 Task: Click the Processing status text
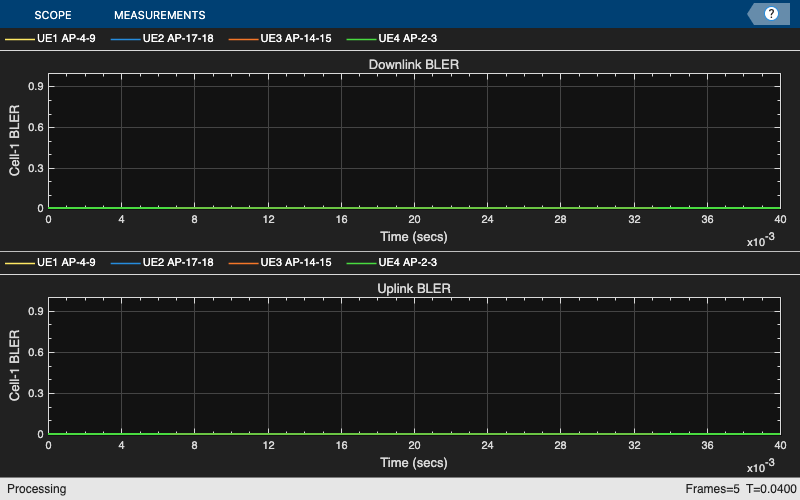tap(37, 489)
